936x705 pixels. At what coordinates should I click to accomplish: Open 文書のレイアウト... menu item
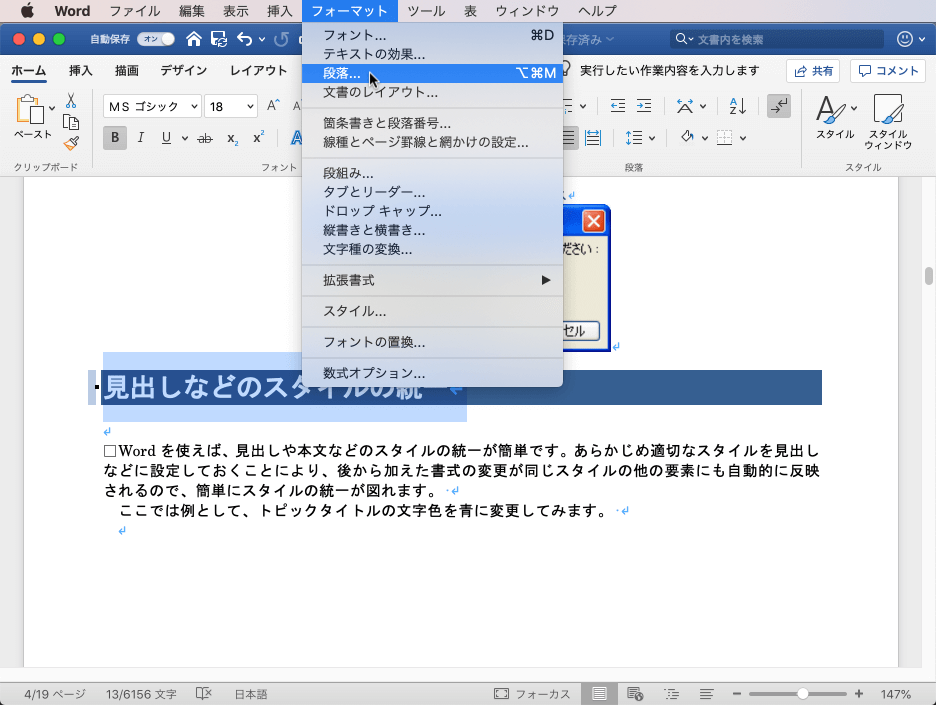coord(432,92)
